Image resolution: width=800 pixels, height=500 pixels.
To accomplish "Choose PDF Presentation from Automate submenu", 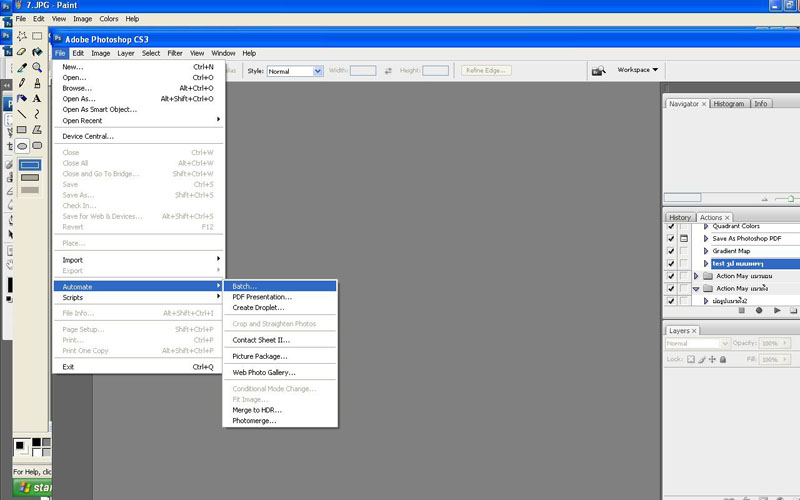I will tap(280, 297).
